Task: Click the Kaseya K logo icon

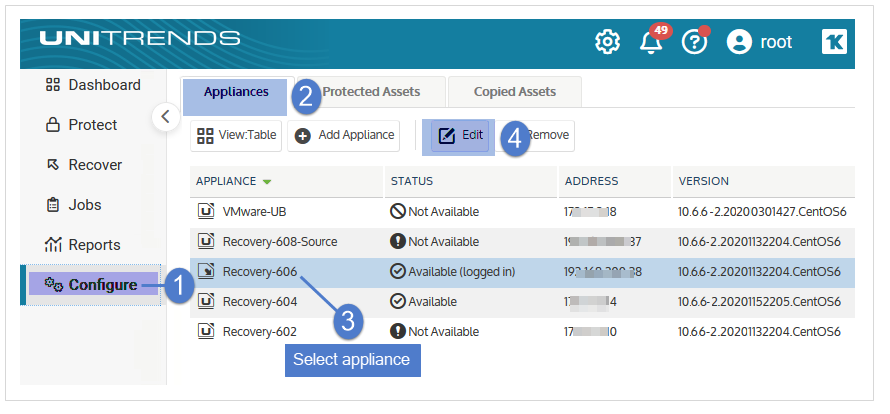Action: [x=834, y=42]
